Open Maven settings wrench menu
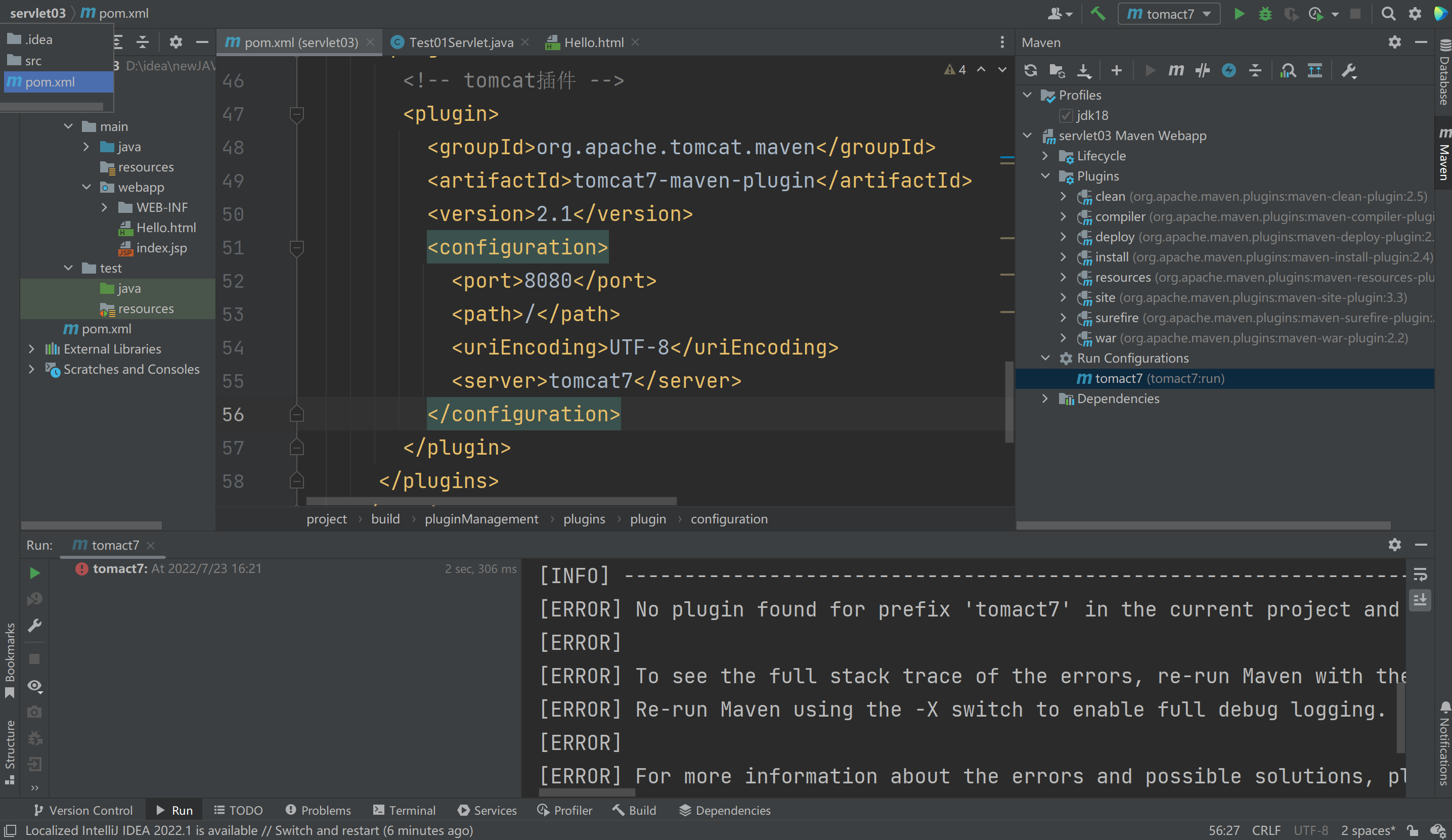The height and width of the screenshot is (840, 1452). point(1349,71)
